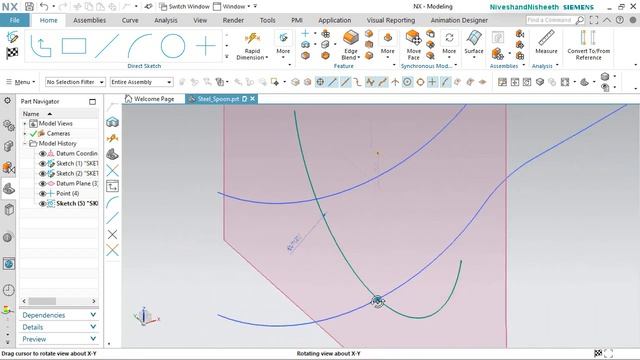Switch to the Render ribbon tab
Viewport: 640px width, 360px height.
click(x=233, y=20)
